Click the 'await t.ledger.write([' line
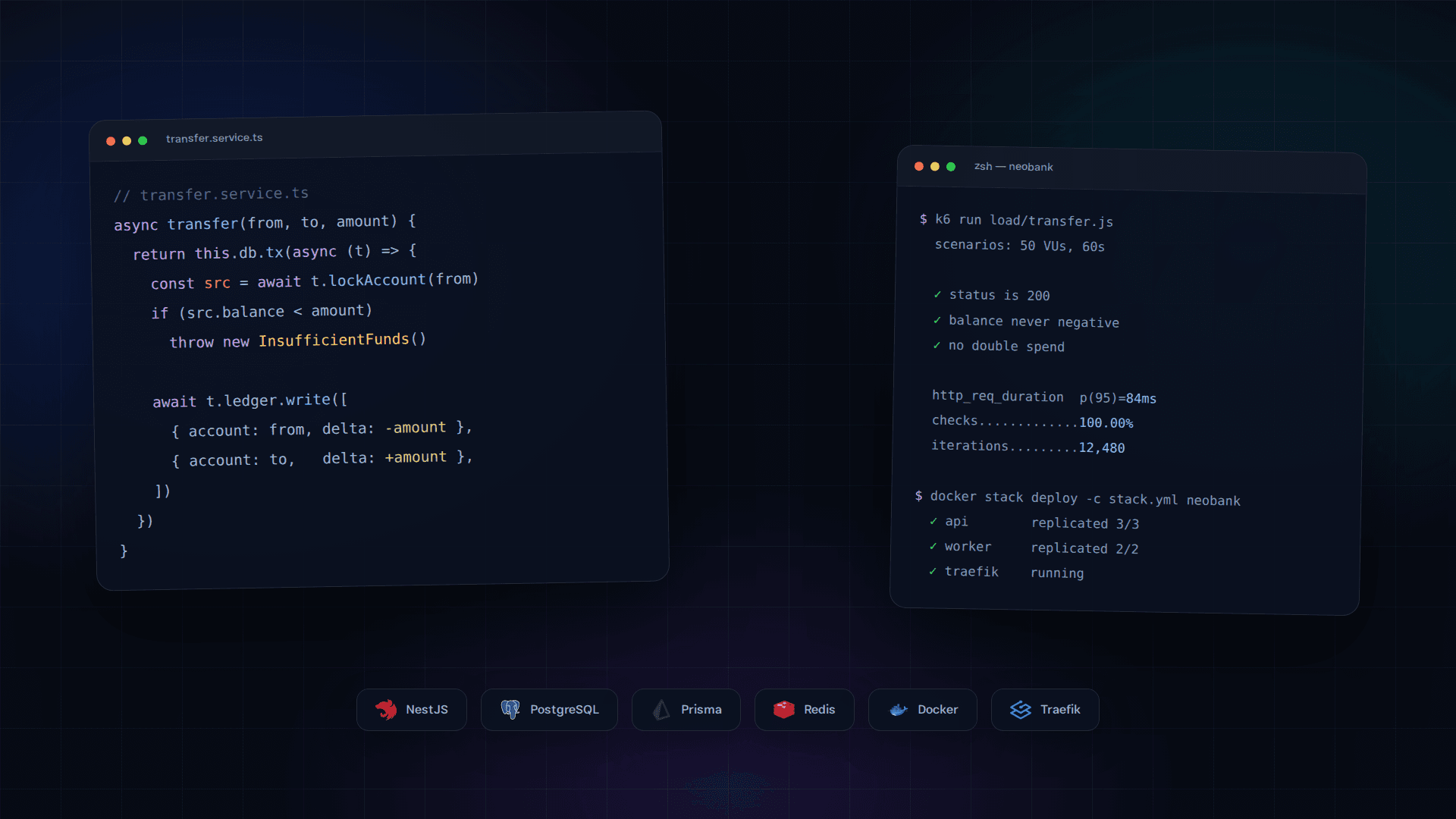This screenshot has height=819, width=1456. (x=250, y=400)
